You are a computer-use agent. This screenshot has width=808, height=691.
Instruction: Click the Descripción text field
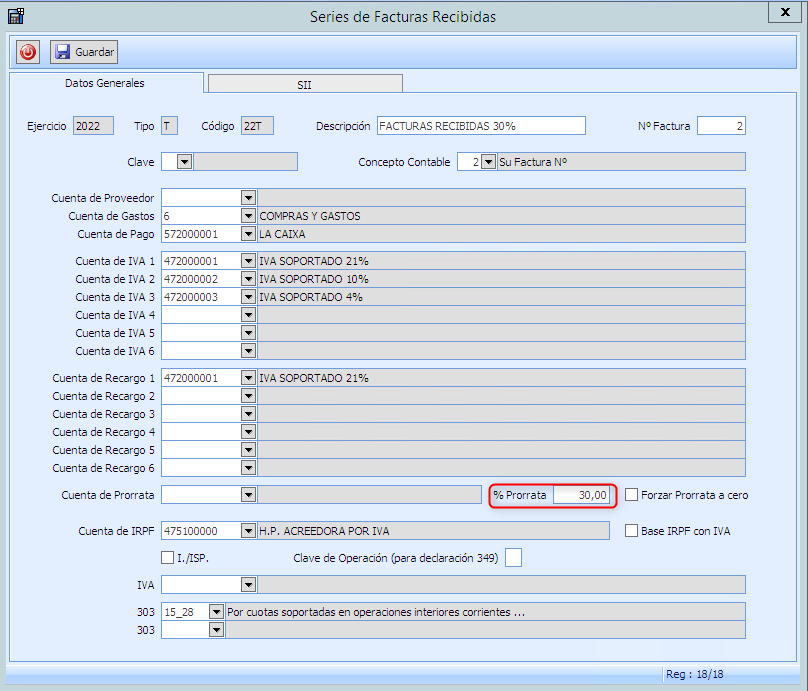[x=480, y=126]
